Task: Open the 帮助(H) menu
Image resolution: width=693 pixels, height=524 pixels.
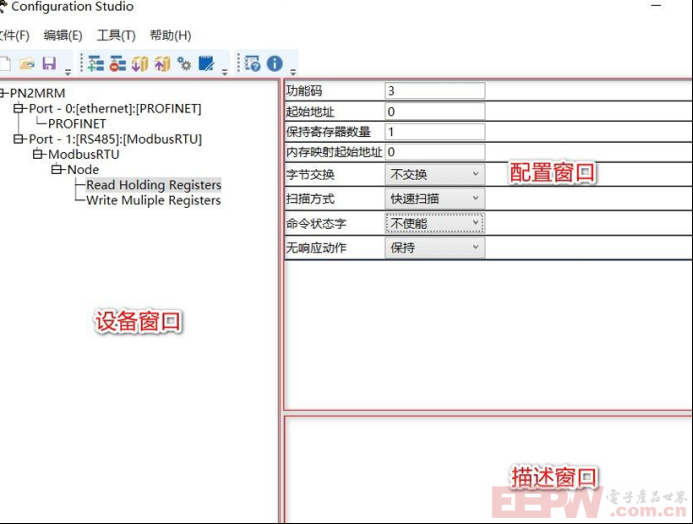Action: click(x=171, y=35)
